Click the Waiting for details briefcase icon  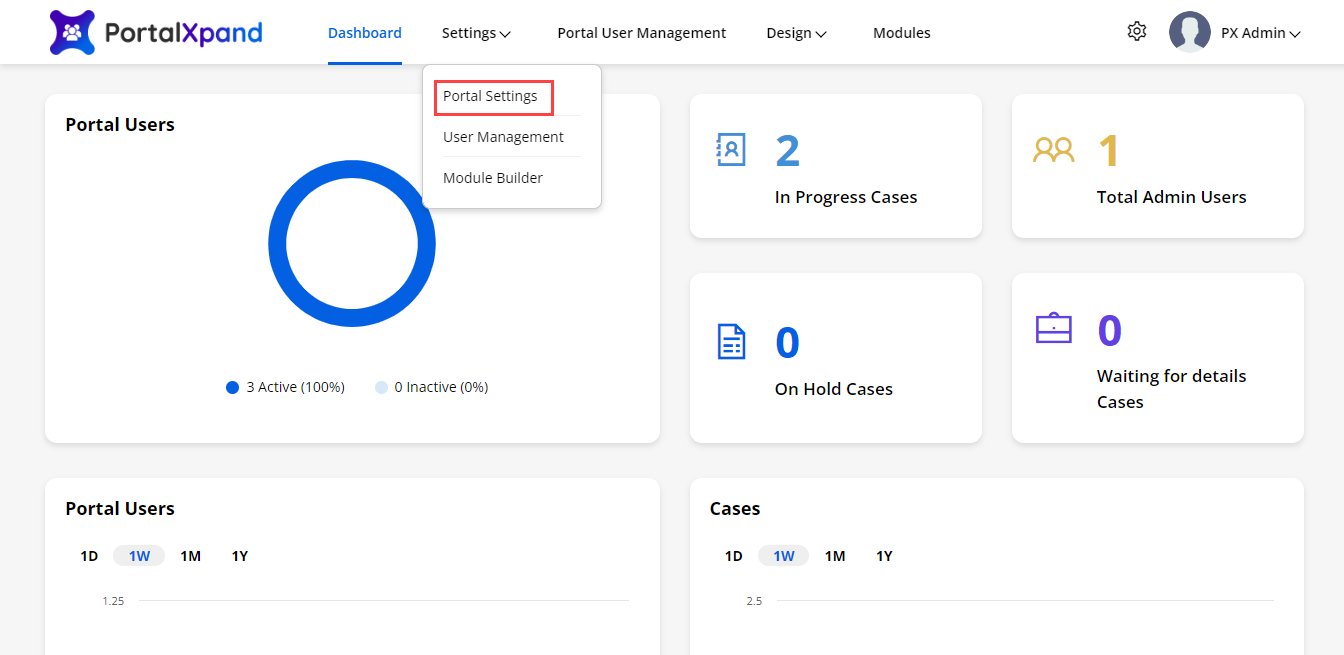coord(1053,328)
